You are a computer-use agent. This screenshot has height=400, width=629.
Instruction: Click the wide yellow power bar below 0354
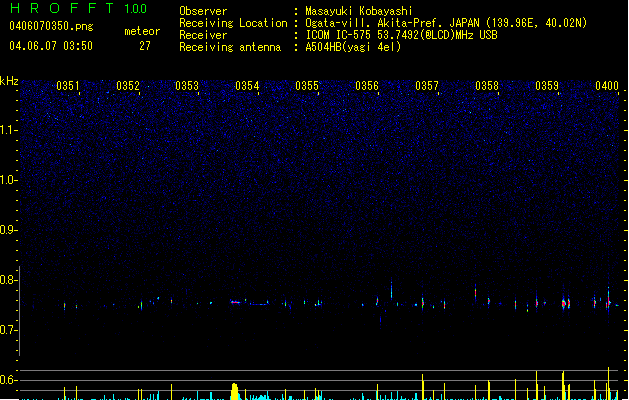tap(235, 392)
